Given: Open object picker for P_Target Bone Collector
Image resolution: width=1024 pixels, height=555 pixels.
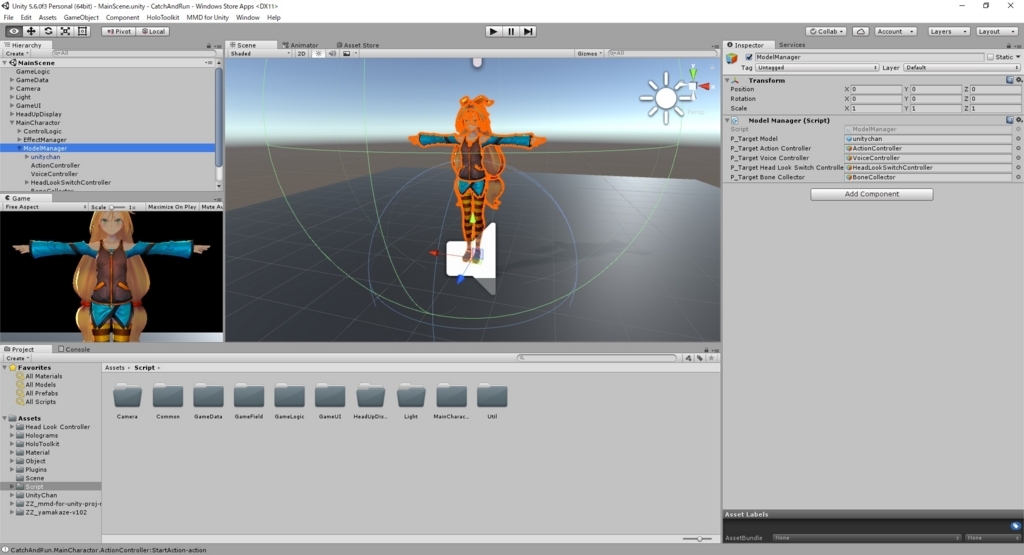Looking at the screenshot, I should tap(1017, 177).
